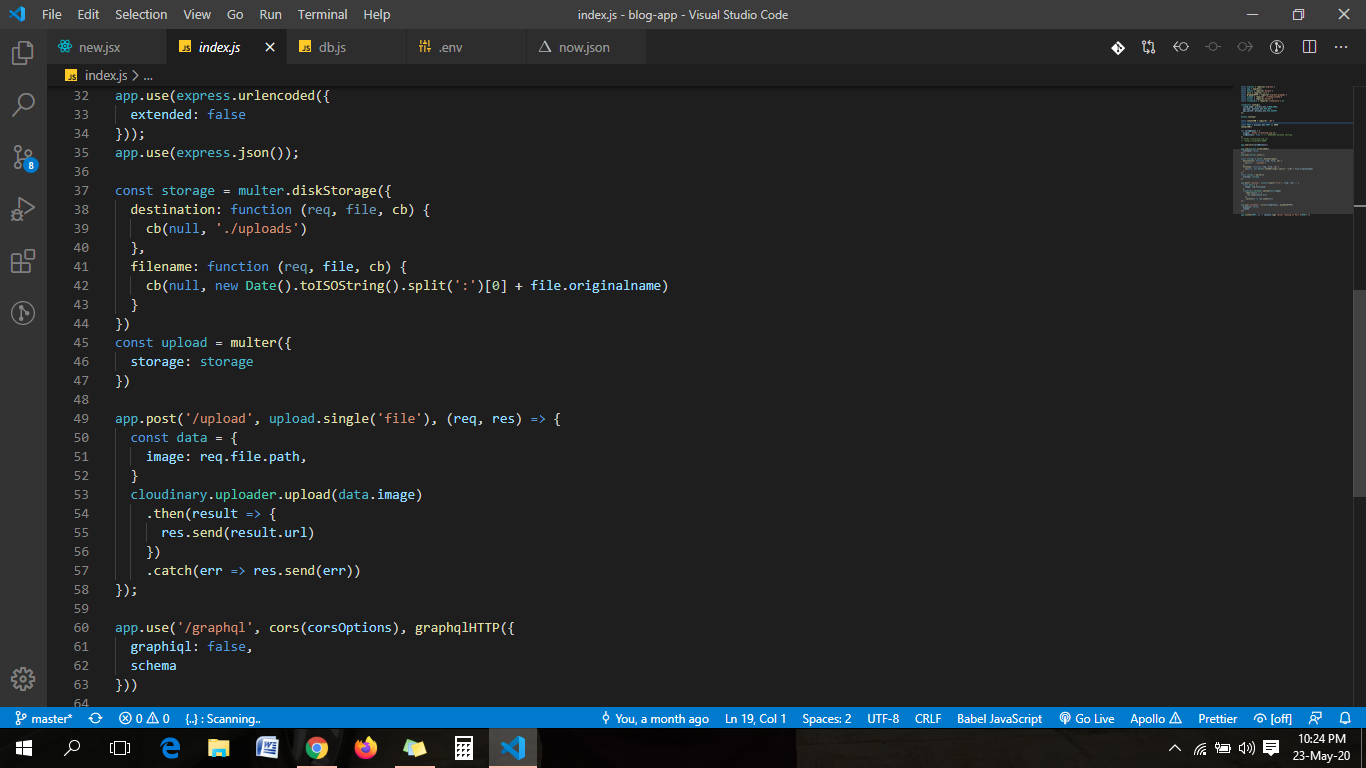Click the working file revision circle icon
Screen dimensions: 1366x768
1213,47
